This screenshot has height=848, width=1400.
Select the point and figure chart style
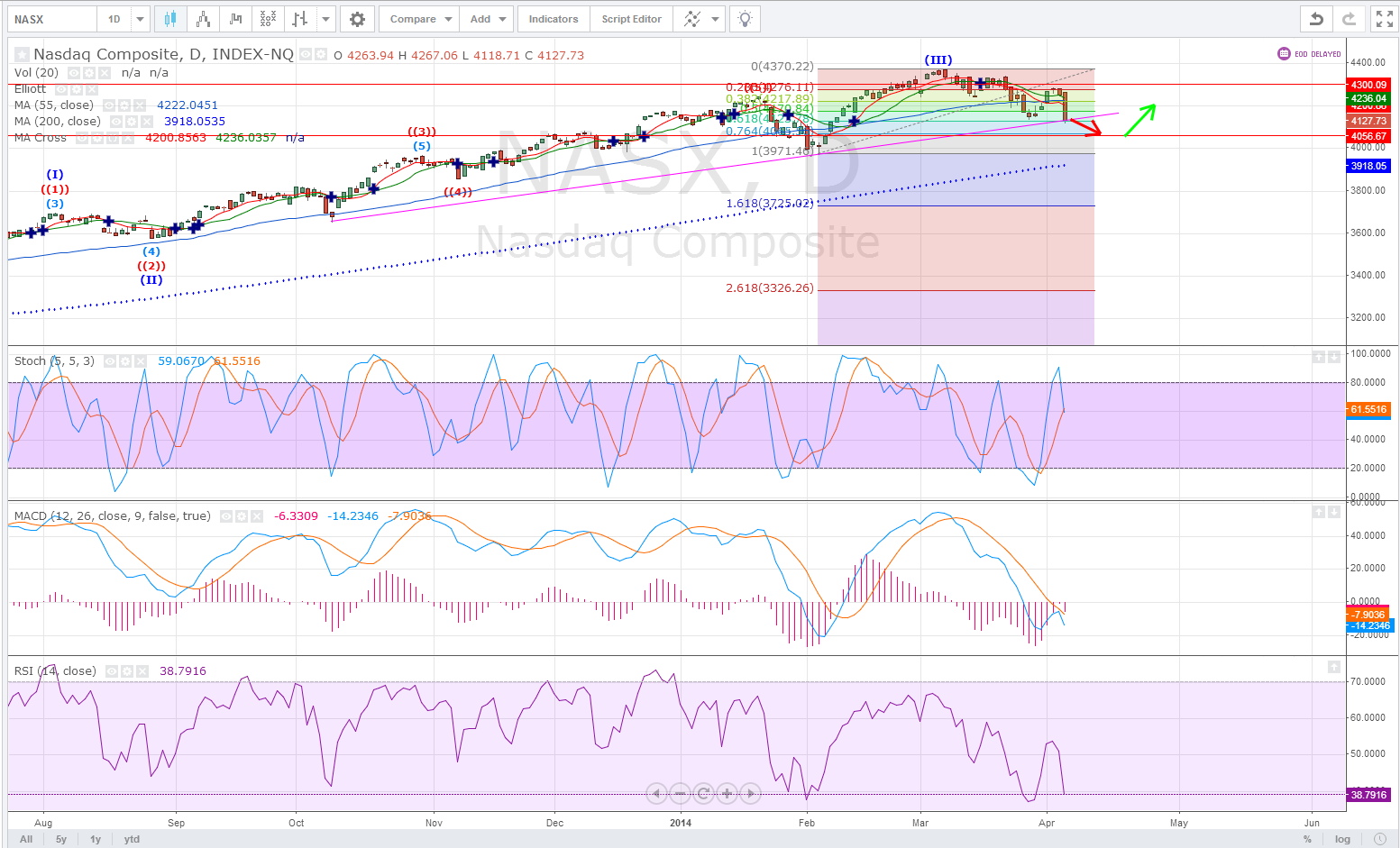pos(268,19)
